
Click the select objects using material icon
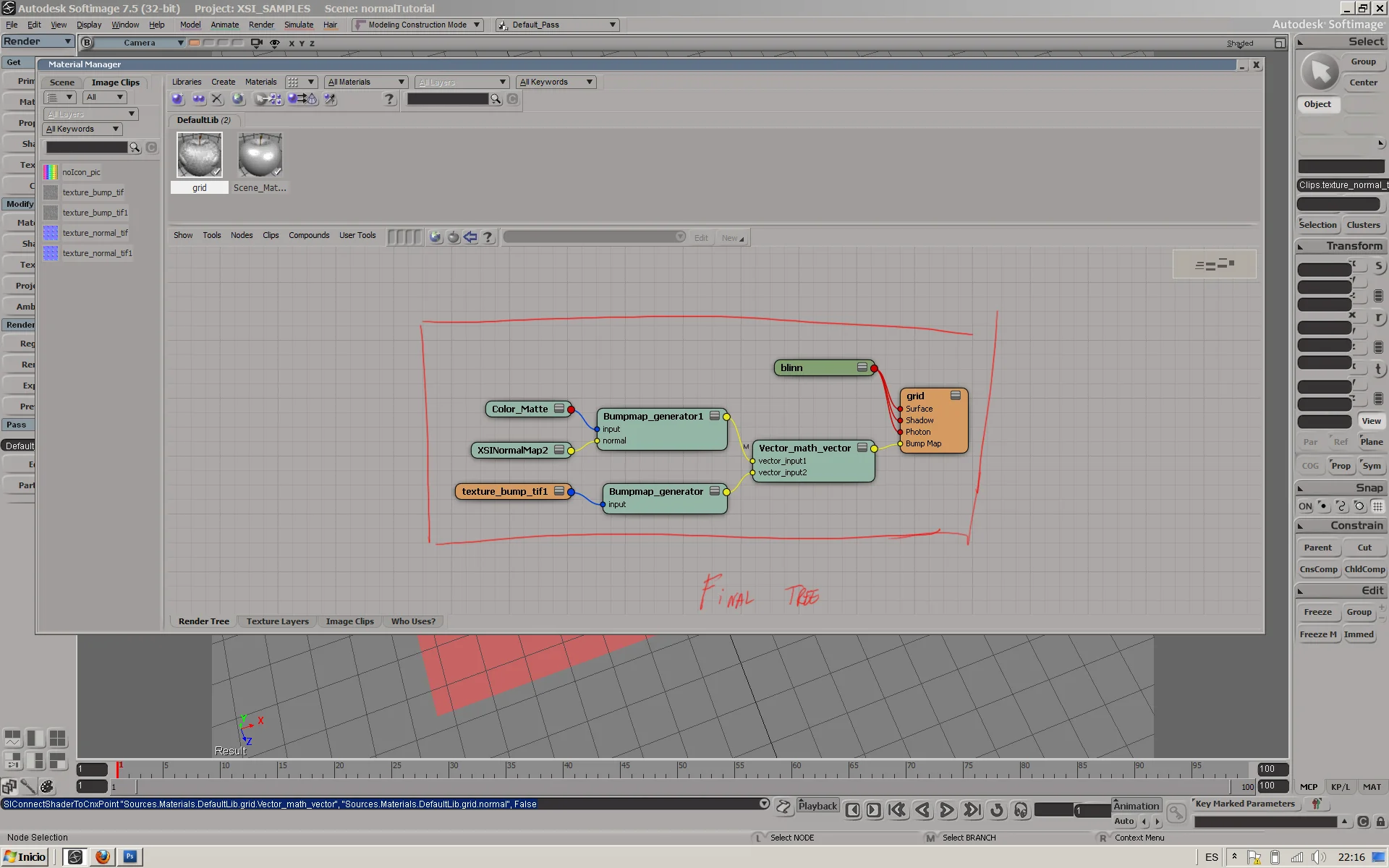[x=302, y=99]
